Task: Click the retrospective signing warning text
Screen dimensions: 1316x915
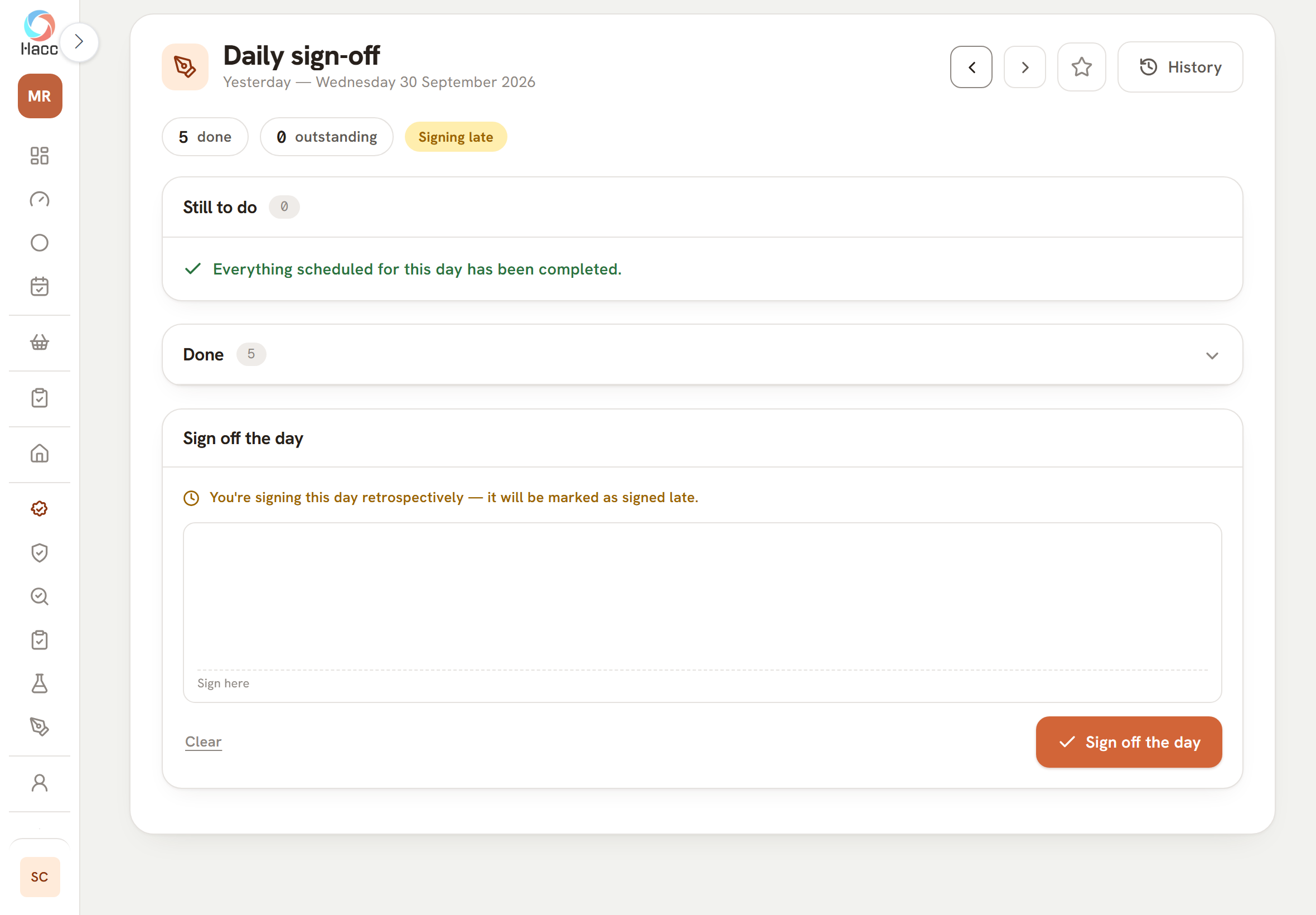Action: pos(454,497)
